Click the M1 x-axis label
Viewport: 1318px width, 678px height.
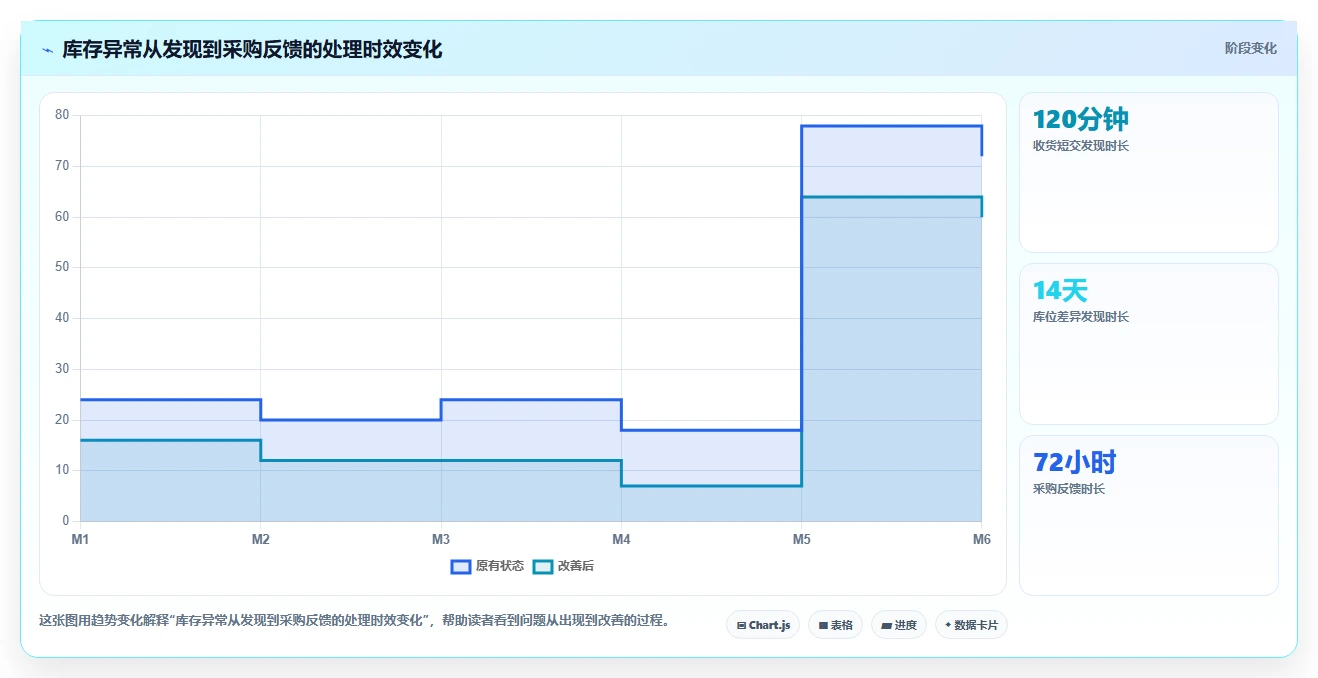point(80,539)
